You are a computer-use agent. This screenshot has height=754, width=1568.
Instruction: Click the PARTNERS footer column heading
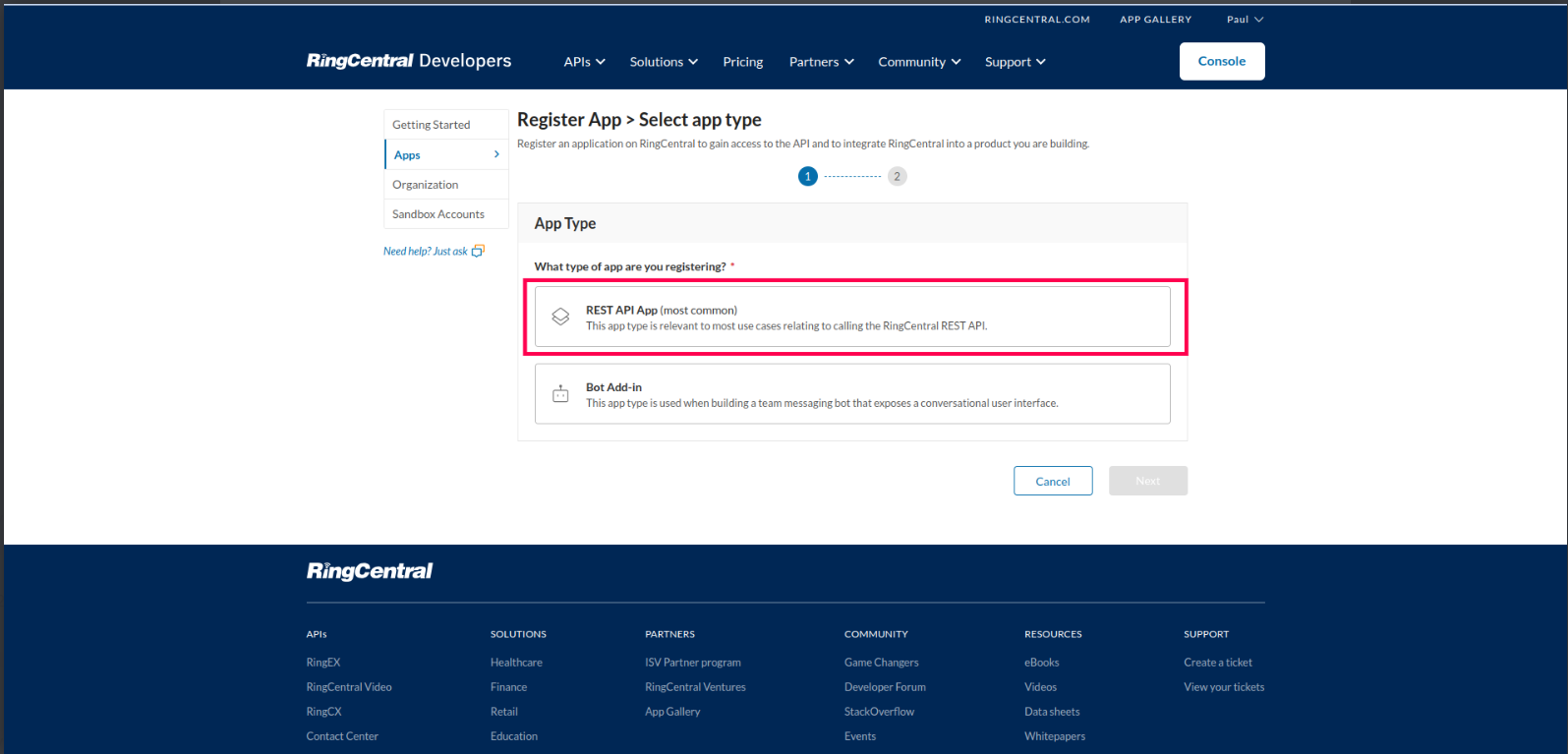tap(669, 634)
